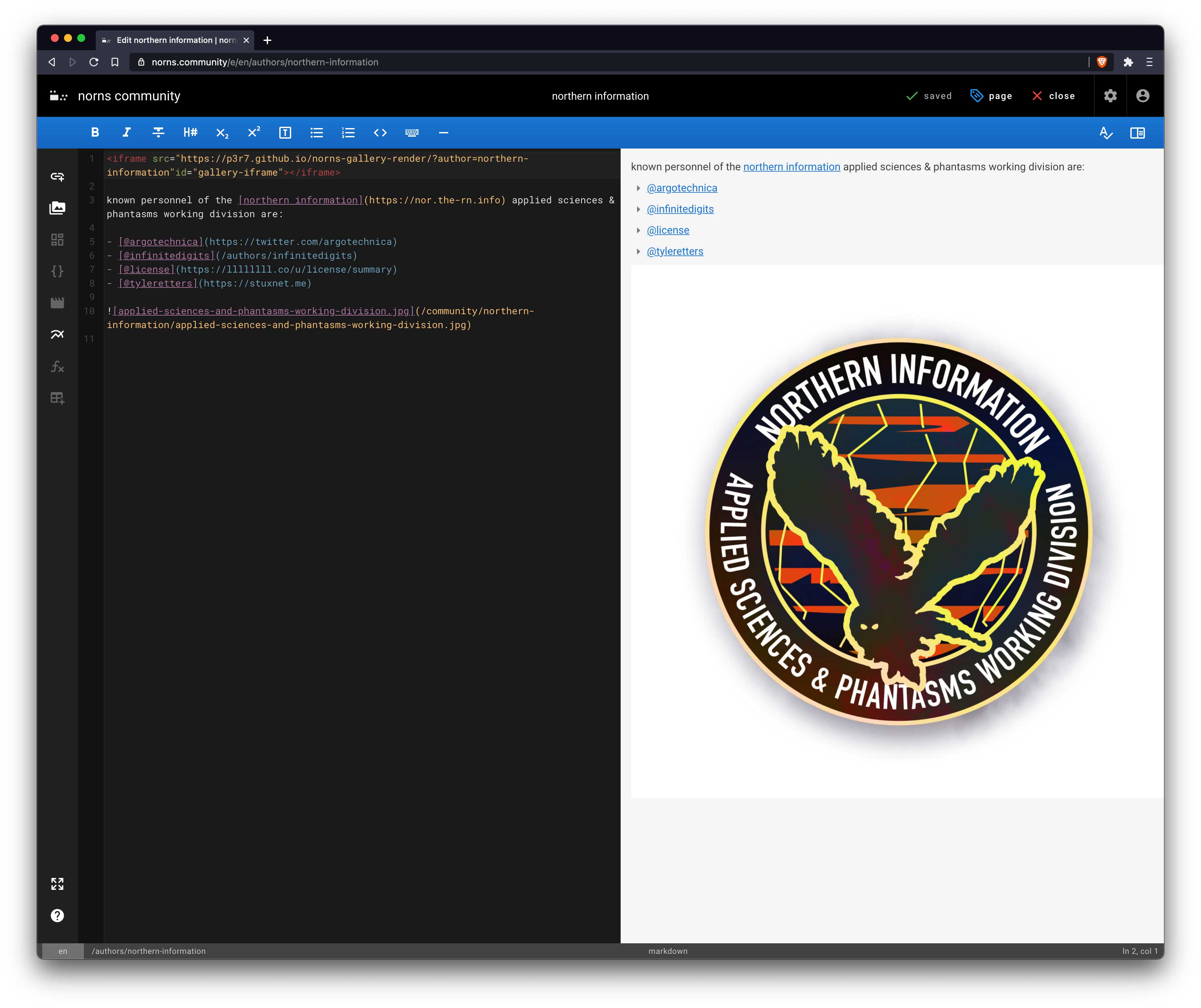Open insert math expression sidebar icon
The height and width of the screenshot is (1008, 1201).
coord(57,366)
